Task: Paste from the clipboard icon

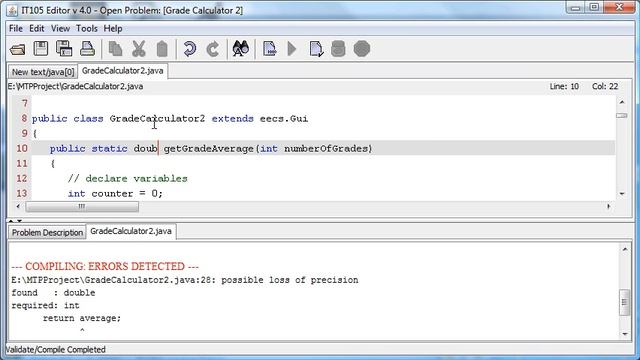Action: click(162, 49)
